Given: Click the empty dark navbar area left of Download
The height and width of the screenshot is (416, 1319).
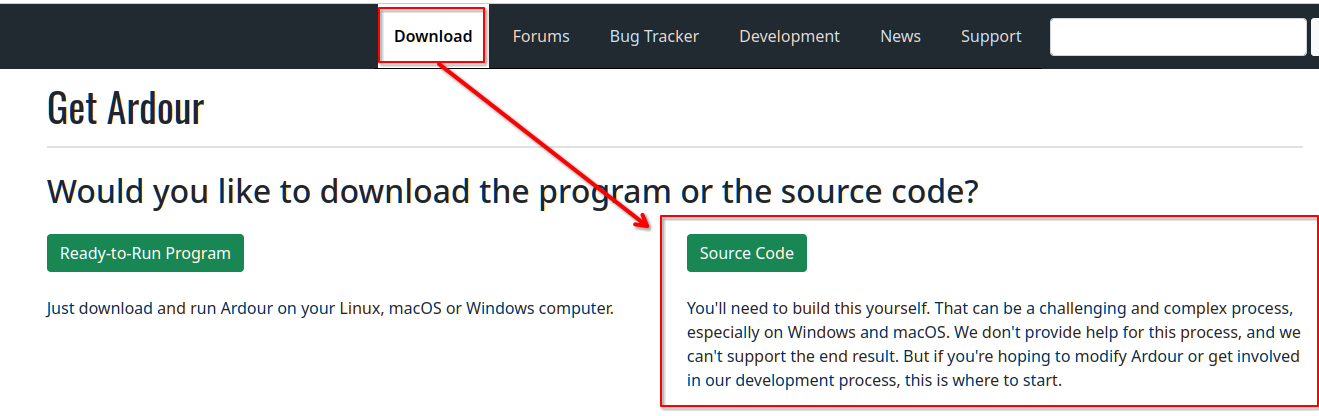Looking at the screenshot, I should click(x=190, y=36).
